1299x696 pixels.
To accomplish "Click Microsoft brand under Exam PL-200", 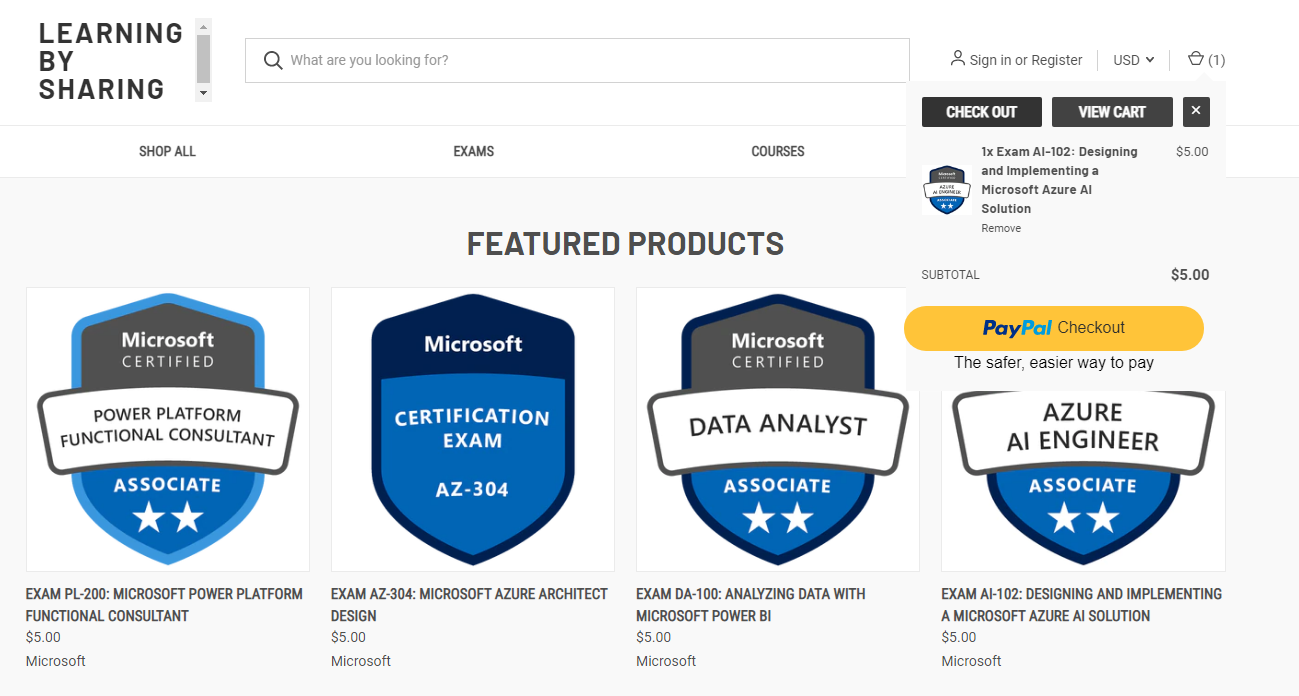I will pyautogui.click(x=56, y=661).
